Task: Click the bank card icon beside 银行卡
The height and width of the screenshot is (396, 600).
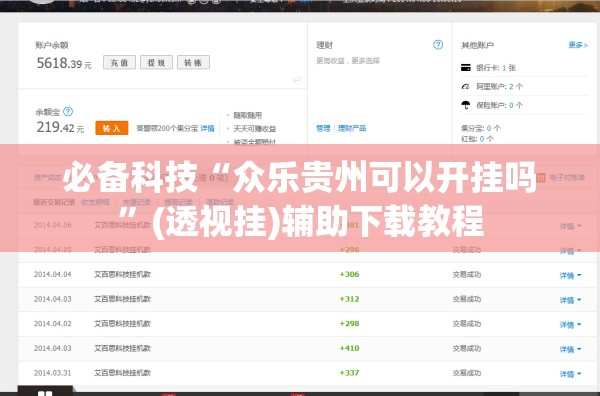Action: click(x=466, y=68)
